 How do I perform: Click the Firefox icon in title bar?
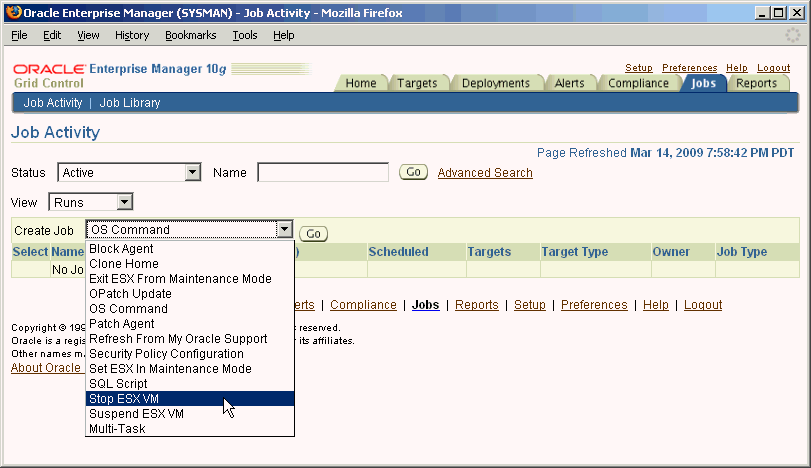[14, 12]
